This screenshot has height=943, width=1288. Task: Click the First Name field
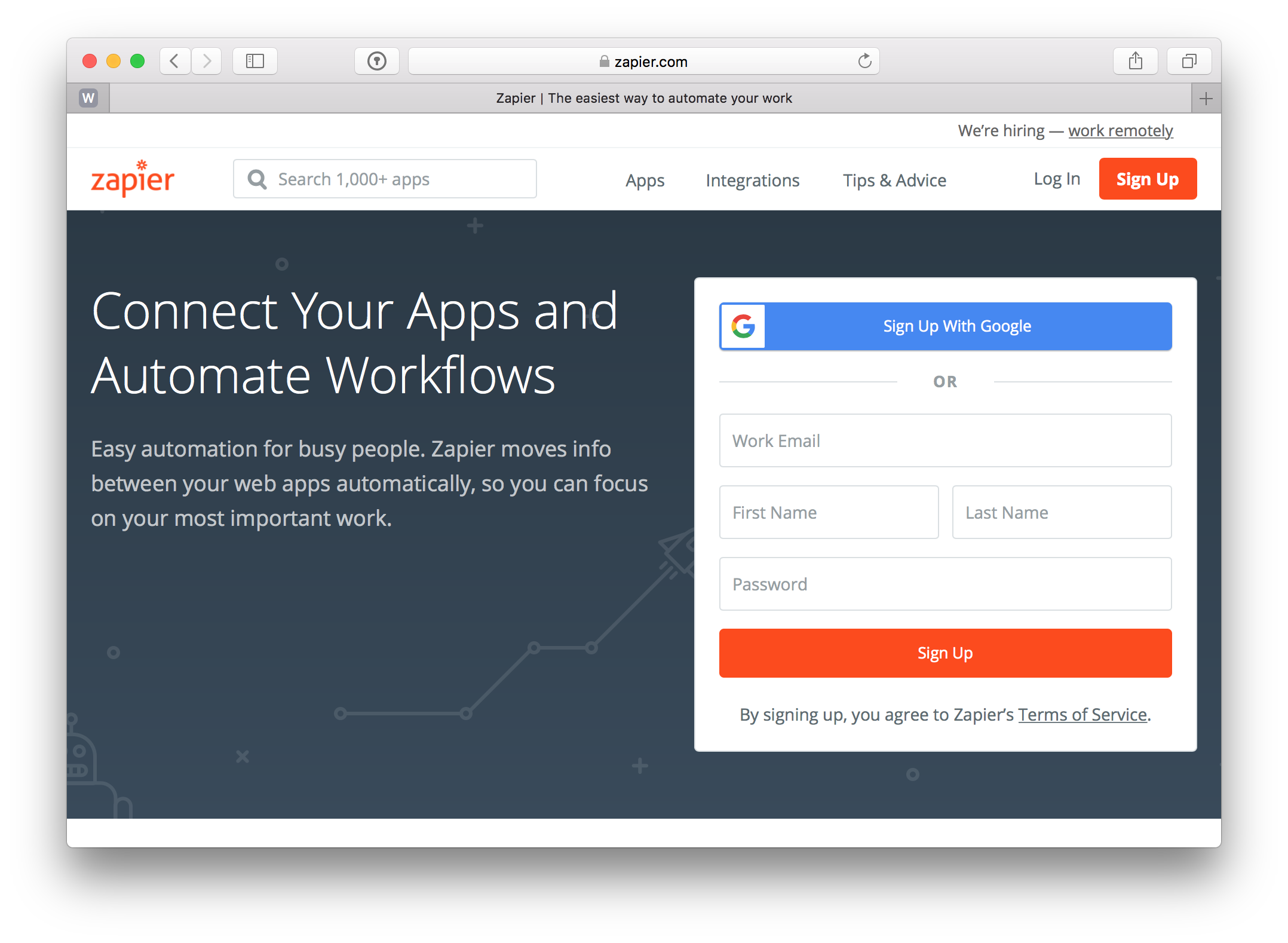[x=829, y=512]
